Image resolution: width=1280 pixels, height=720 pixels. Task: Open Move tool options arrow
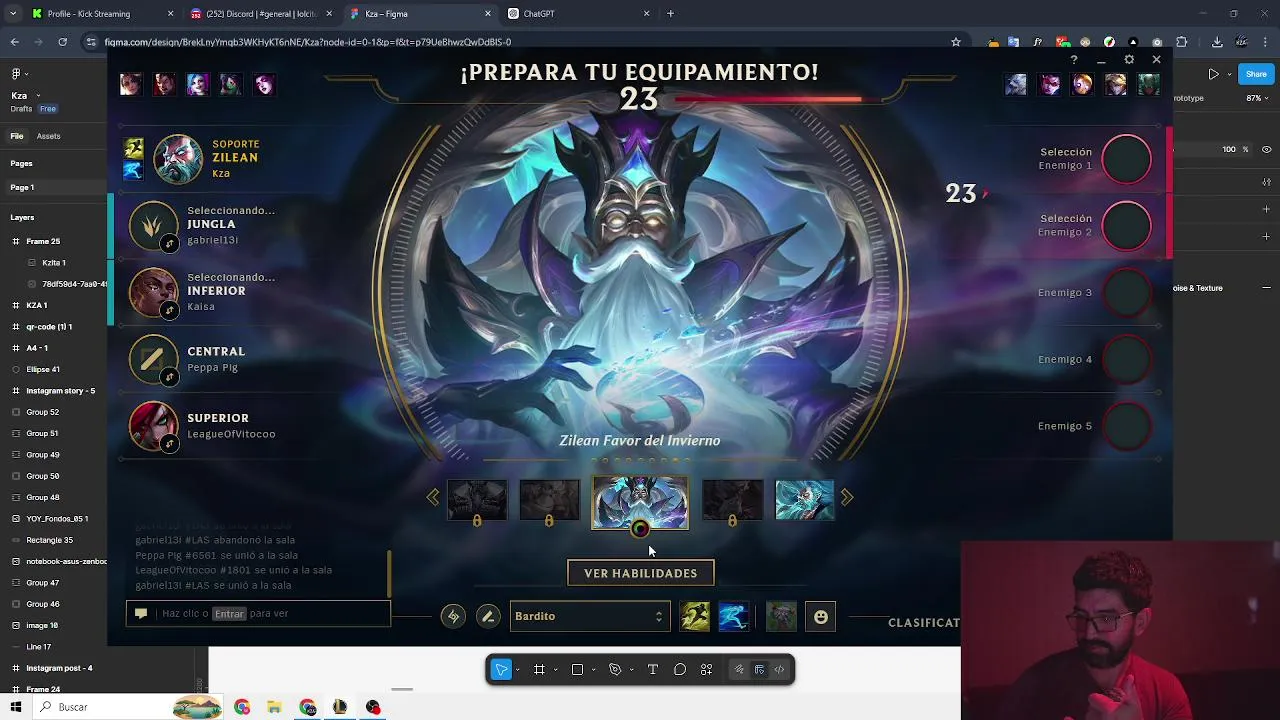click(x=518, y=670)
